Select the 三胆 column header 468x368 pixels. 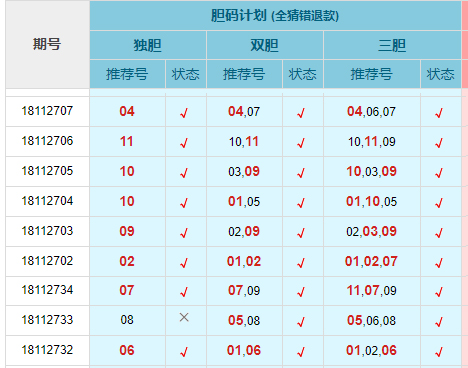click(392, 45)
